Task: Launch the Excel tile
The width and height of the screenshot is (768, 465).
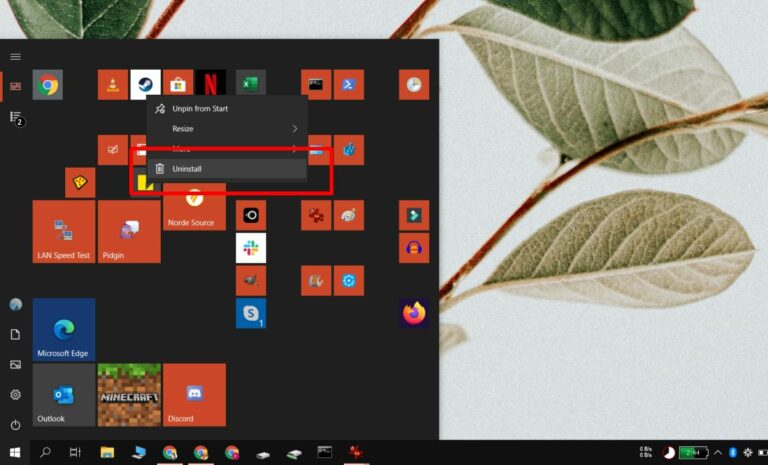Action: 251,85
